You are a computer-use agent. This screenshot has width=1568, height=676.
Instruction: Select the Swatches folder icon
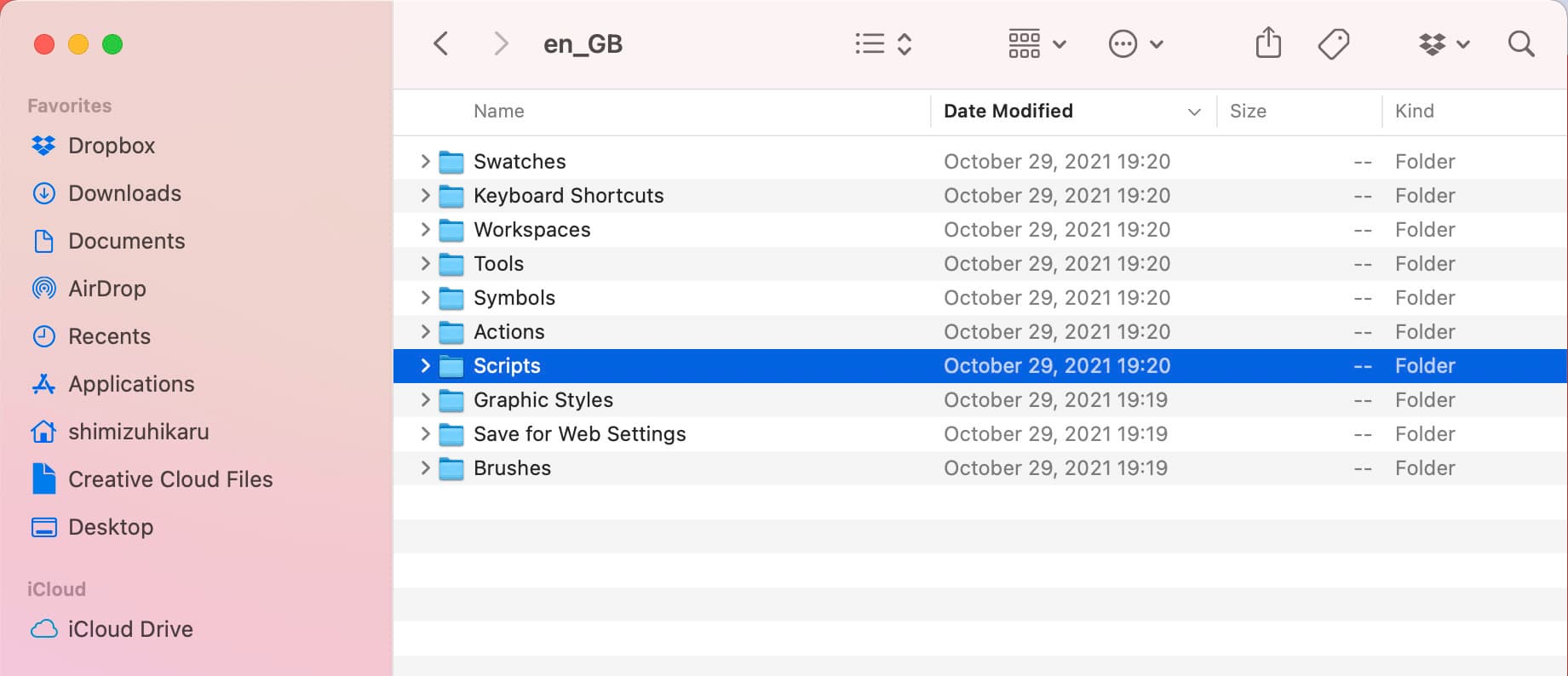451,162
